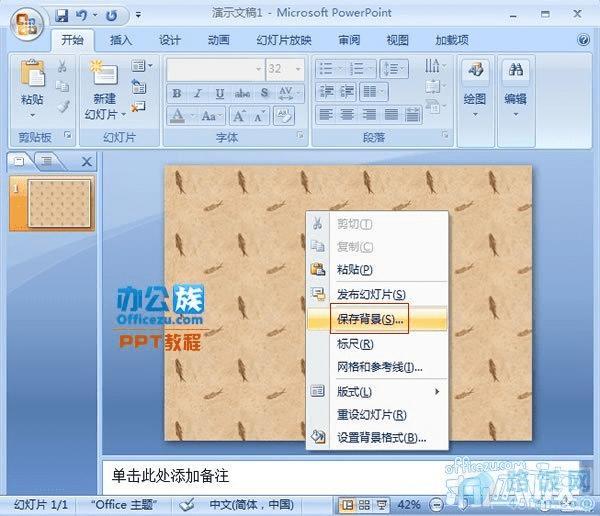Open the character spacing AV dropdown

[289, 93]
